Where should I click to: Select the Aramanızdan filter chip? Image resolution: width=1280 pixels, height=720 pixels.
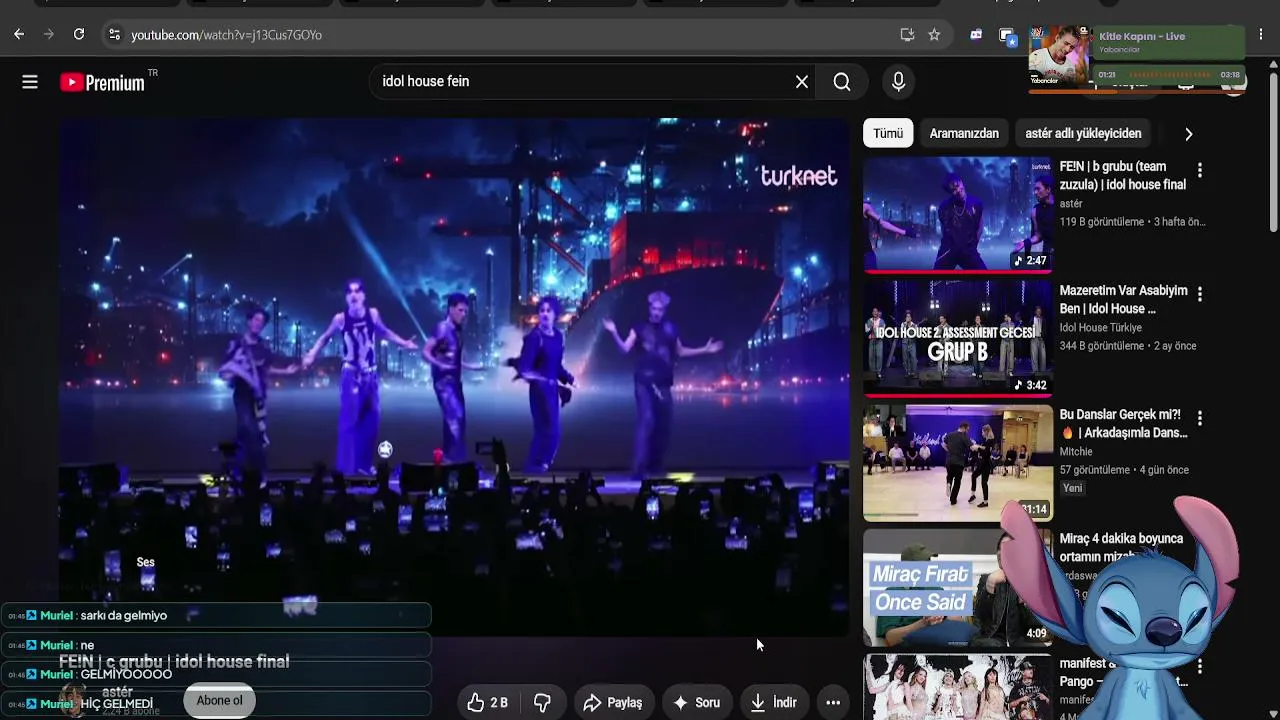[x=964, y=134]
